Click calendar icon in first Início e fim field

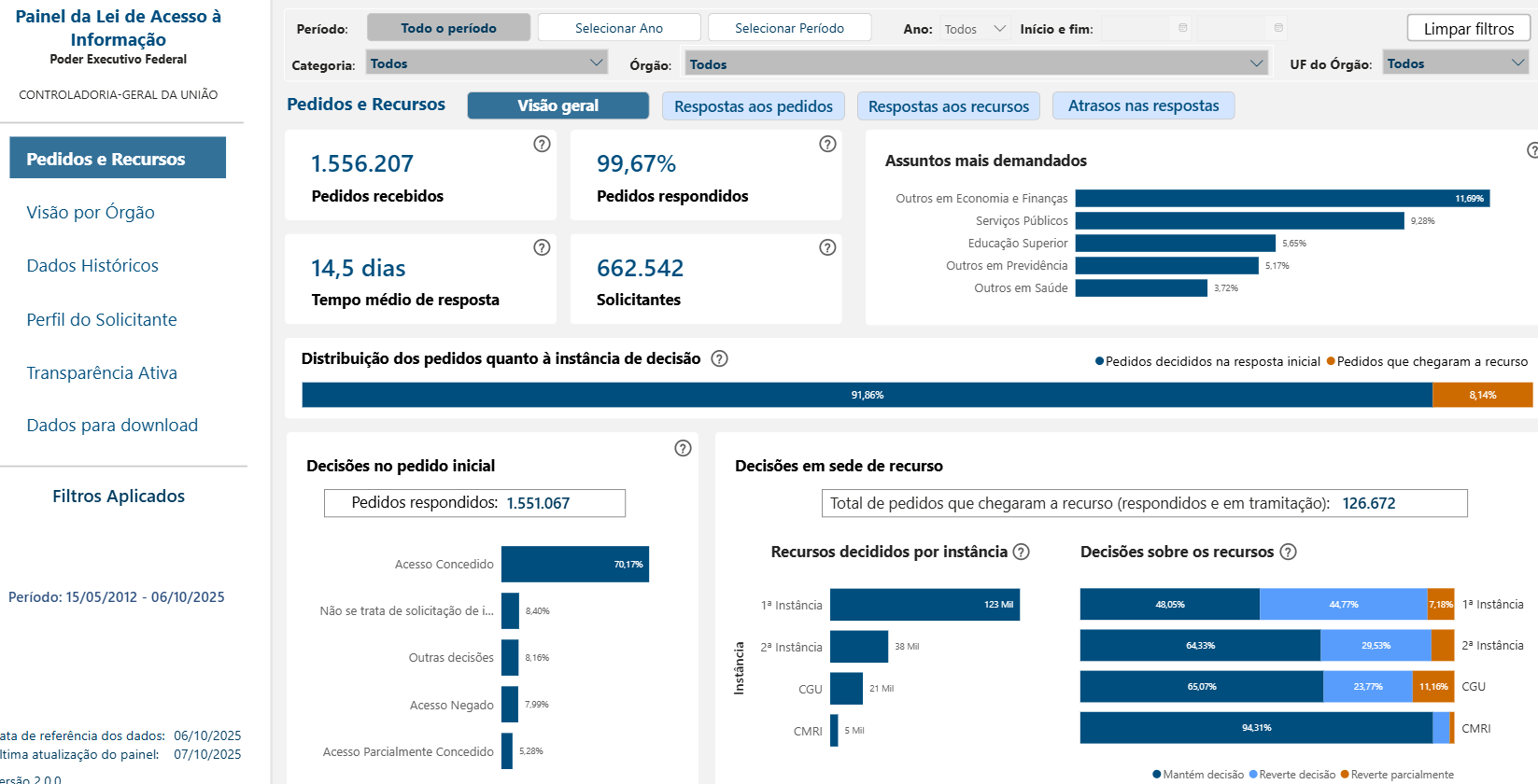coord(1183,28)
